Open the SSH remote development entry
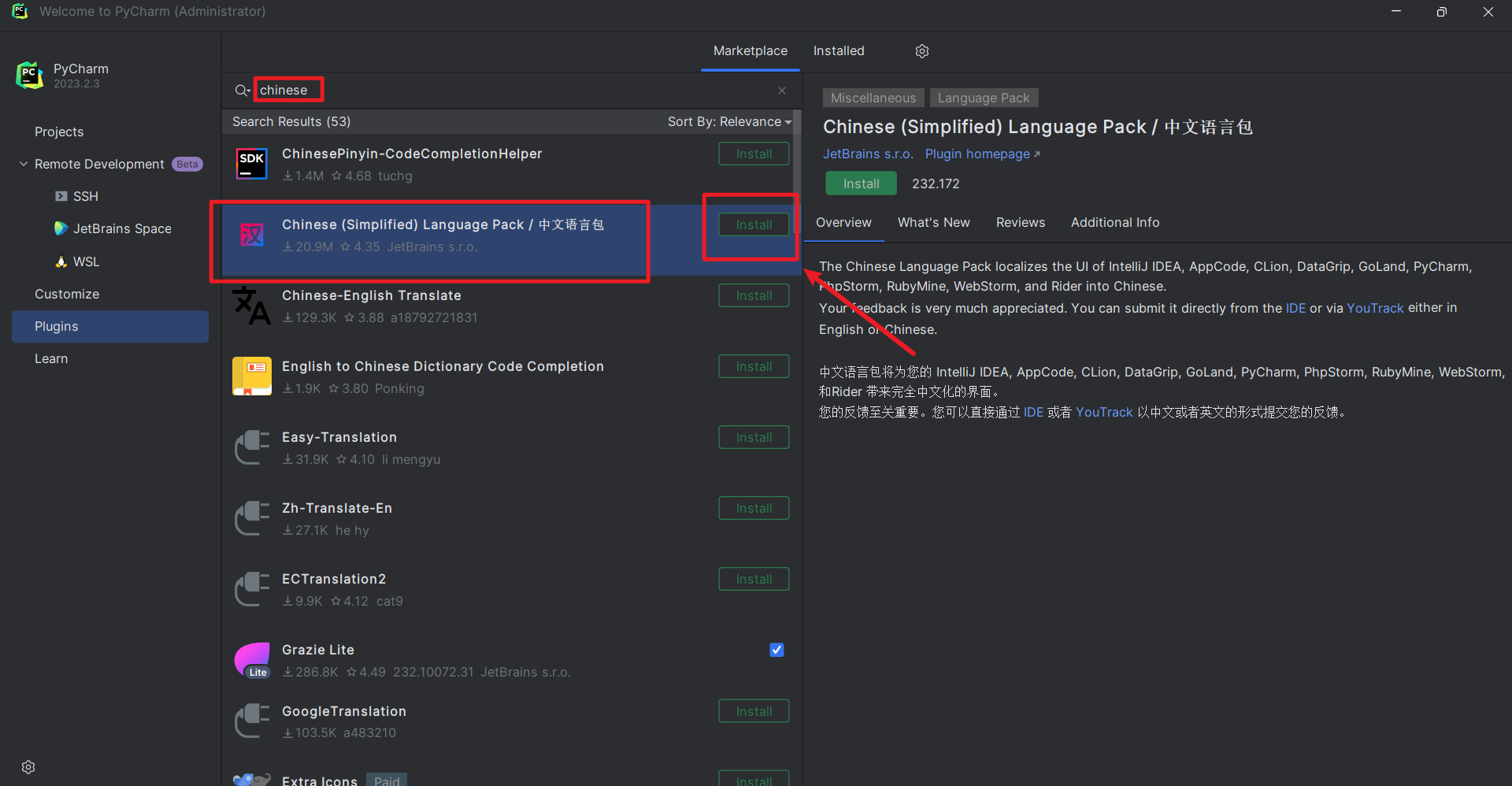This screenshot has height=786, width=1512. (x=76, y=196)
